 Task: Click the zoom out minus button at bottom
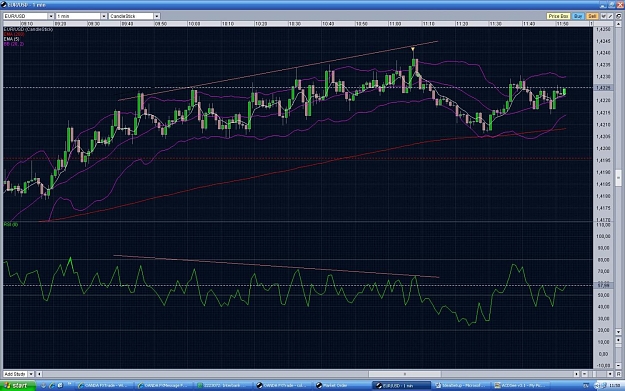click(x=584, y=374)
